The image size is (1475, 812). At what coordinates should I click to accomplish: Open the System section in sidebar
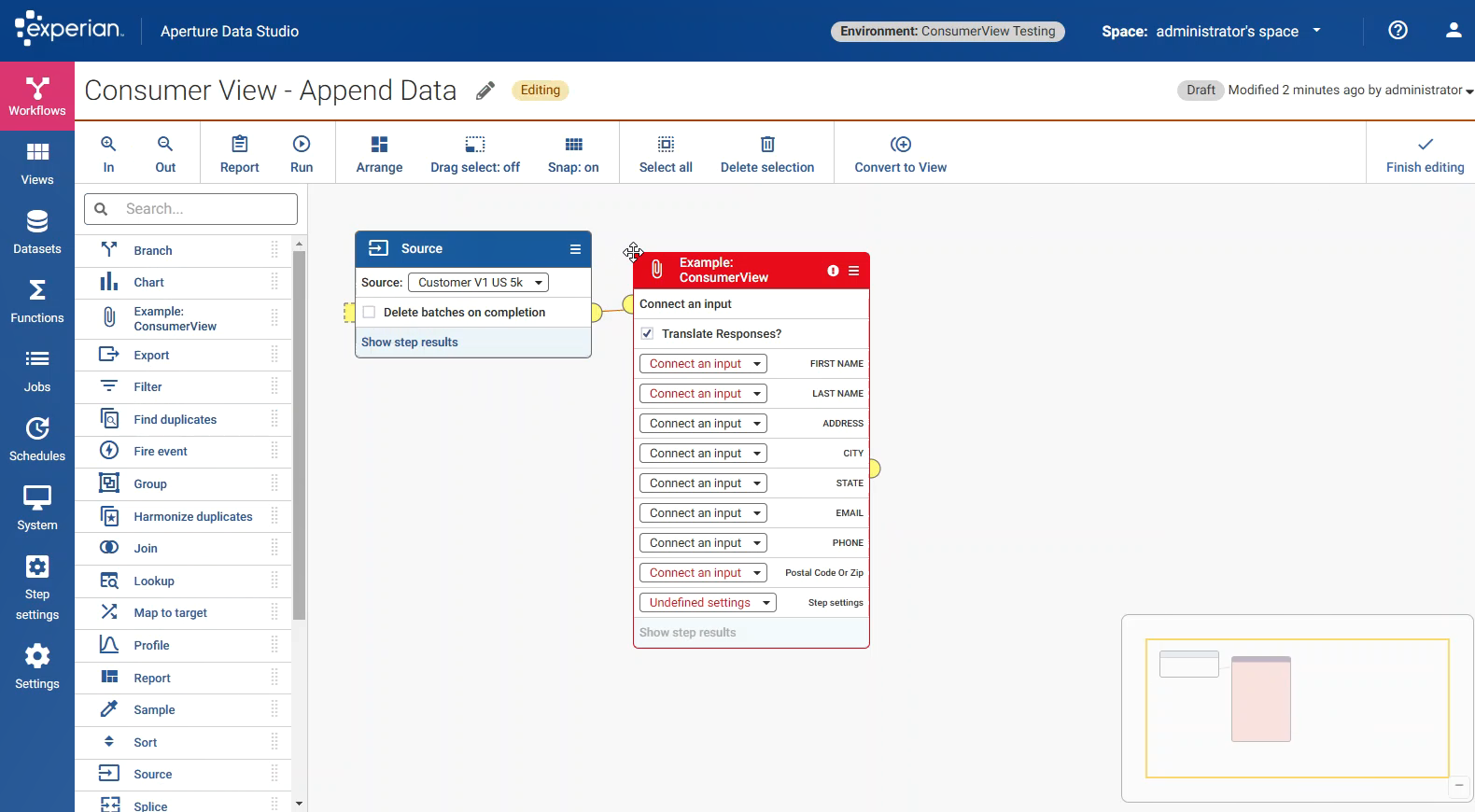click(37, 510)
